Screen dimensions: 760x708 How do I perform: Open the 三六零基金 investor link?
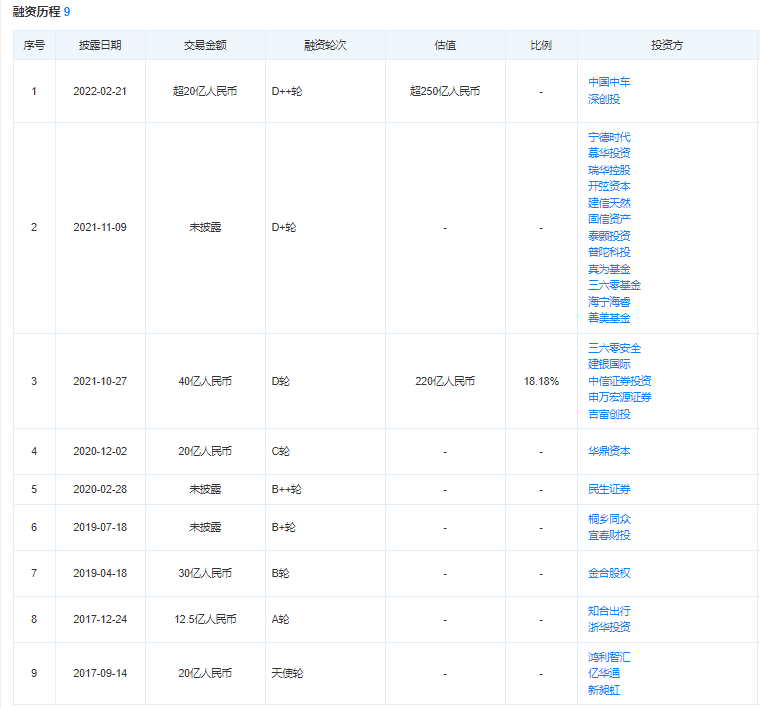pos(614,285)
